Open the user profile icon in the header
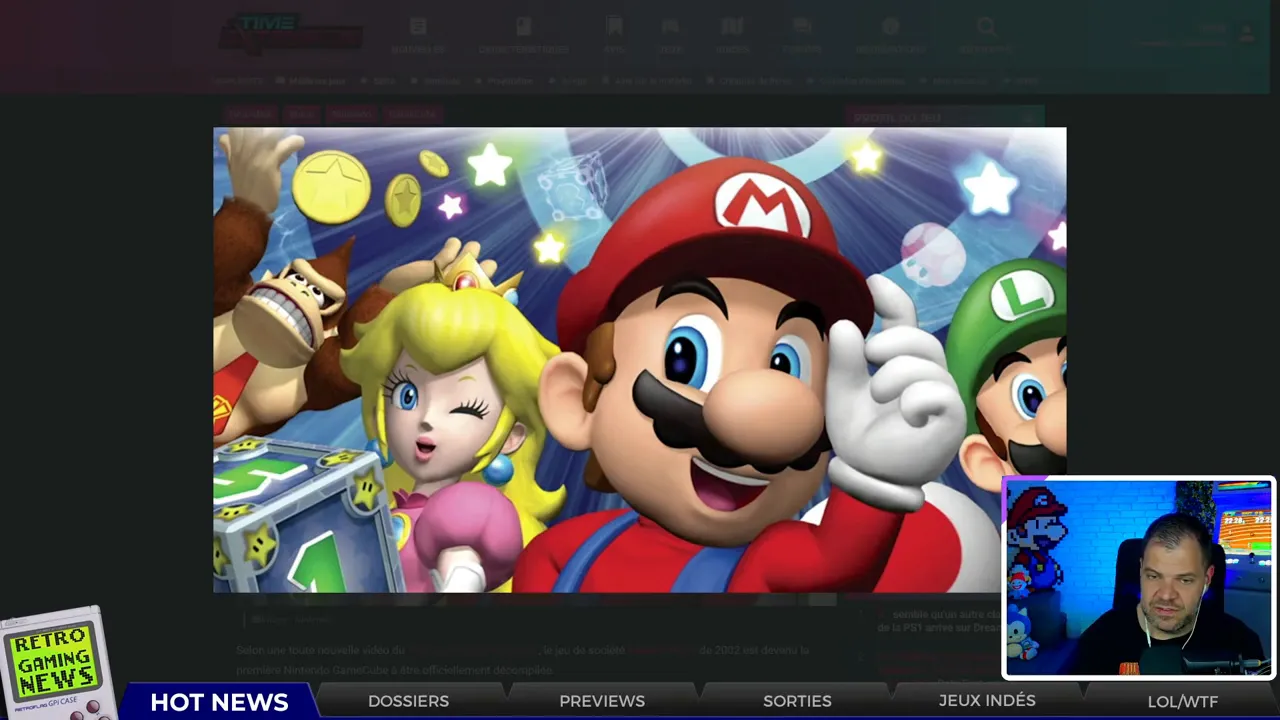Viewport: 1280px width, 720px height. [1246, 34]
